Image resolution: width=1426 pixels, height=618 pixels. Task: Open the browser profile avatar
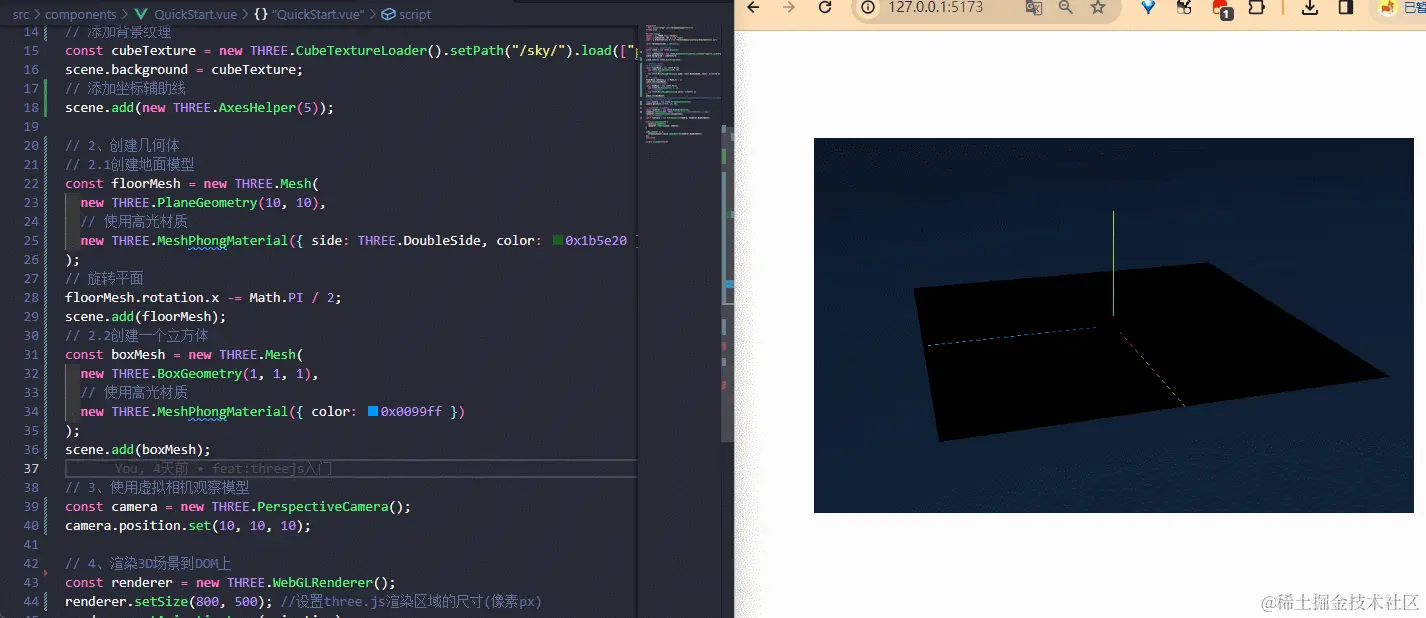pyautogui.click(x=1387, y=8)
